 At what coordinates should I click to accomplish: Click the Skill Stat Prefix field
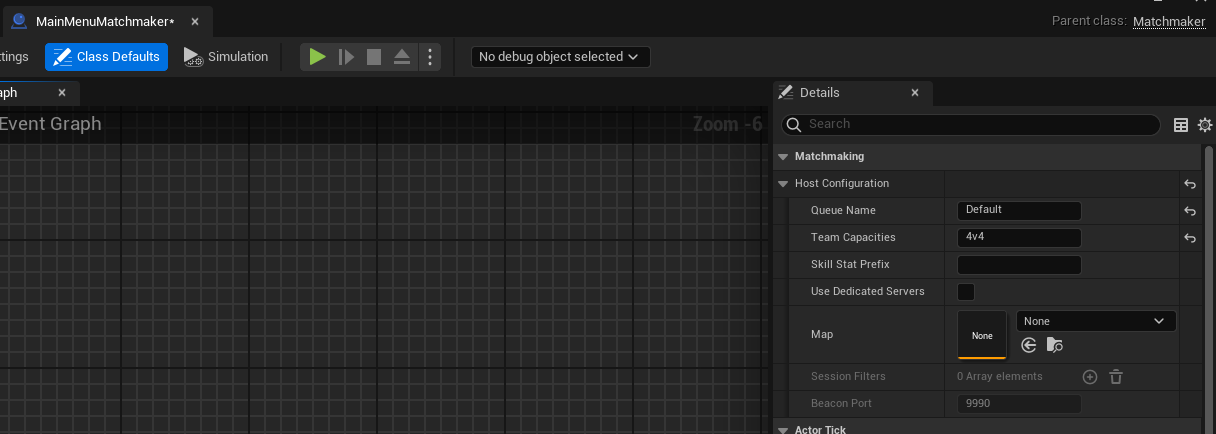point(1019,265)
